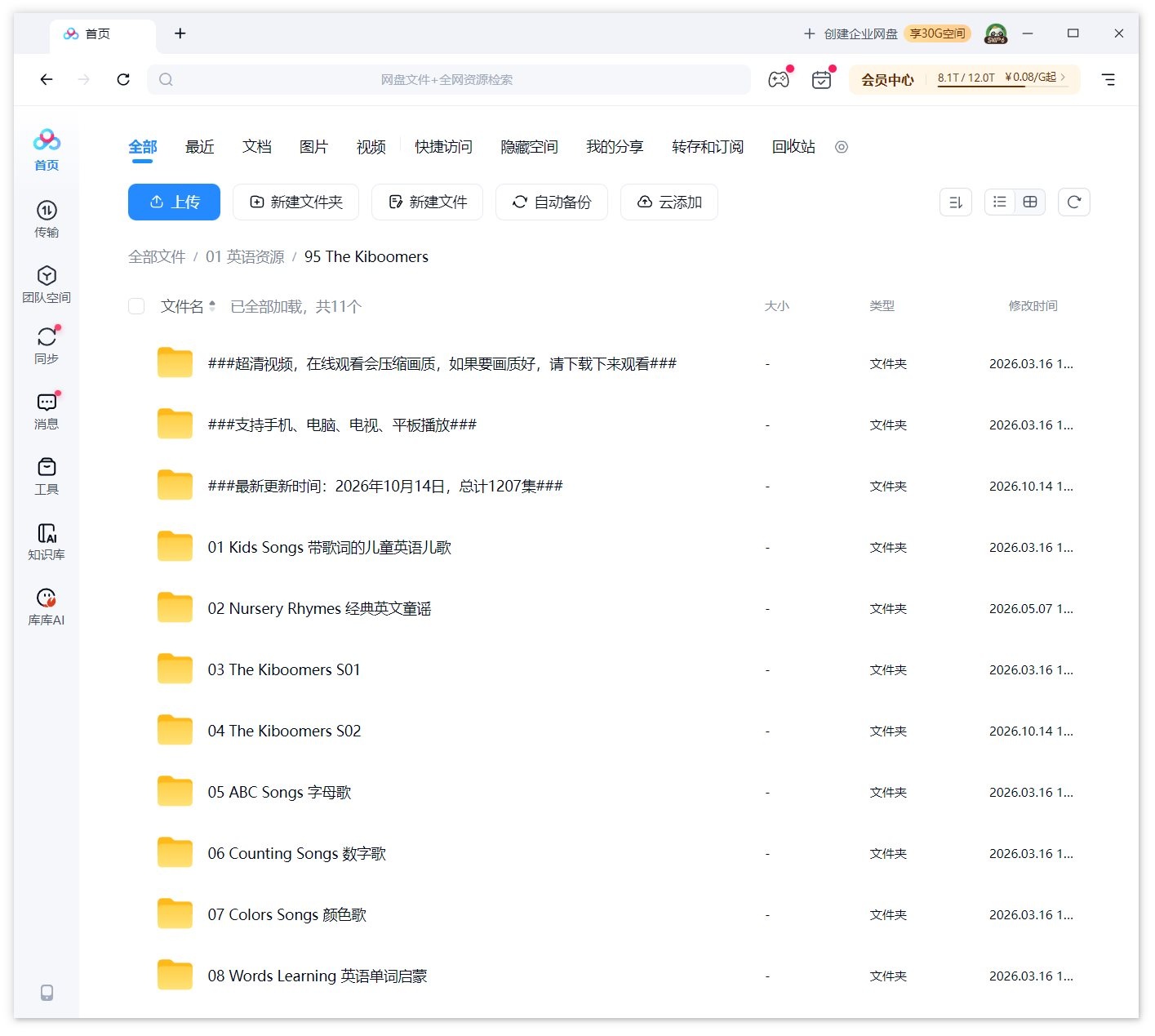This screenshot has height=1036, width=1155.
Task: Click the 云添加 button
Action: coord(669,202)
